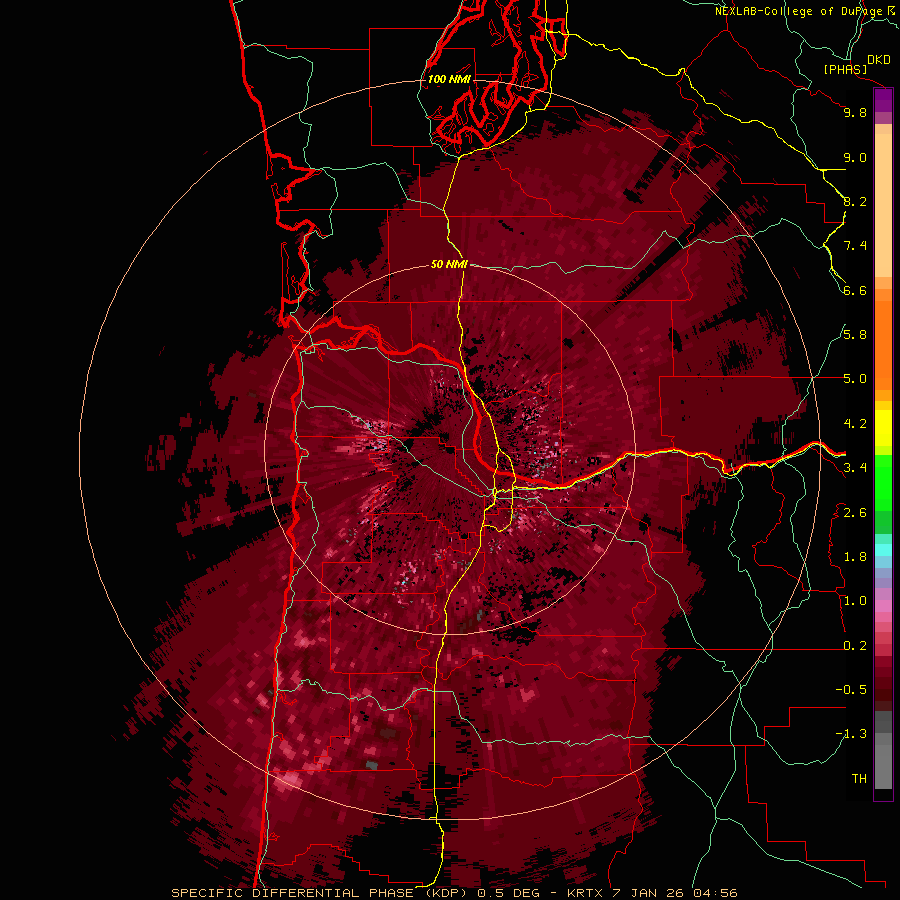Click the 8.2 value on the legend

[855, 201]
